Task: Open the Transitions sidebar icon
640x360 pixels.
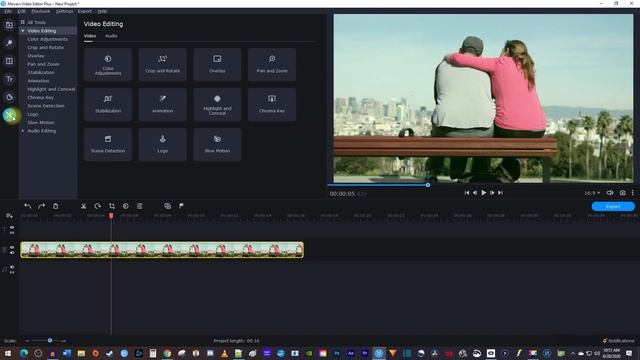Action: (9, 61)
